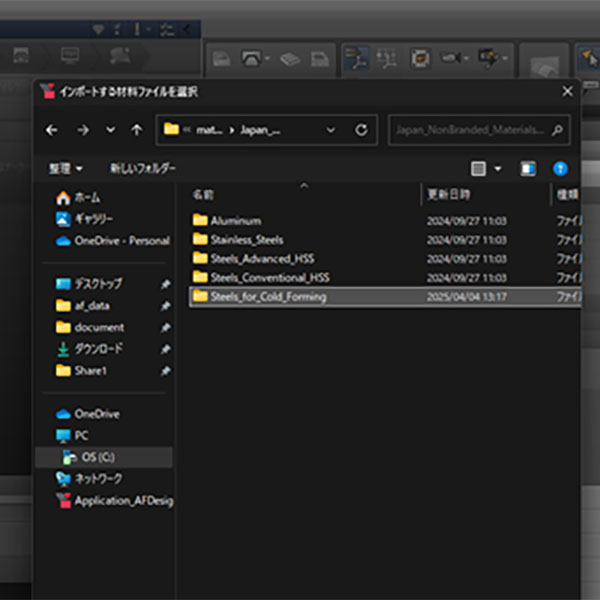600x600 pixels.
Task: Sort by the 更新日時 column header
Action: point(448,194)
